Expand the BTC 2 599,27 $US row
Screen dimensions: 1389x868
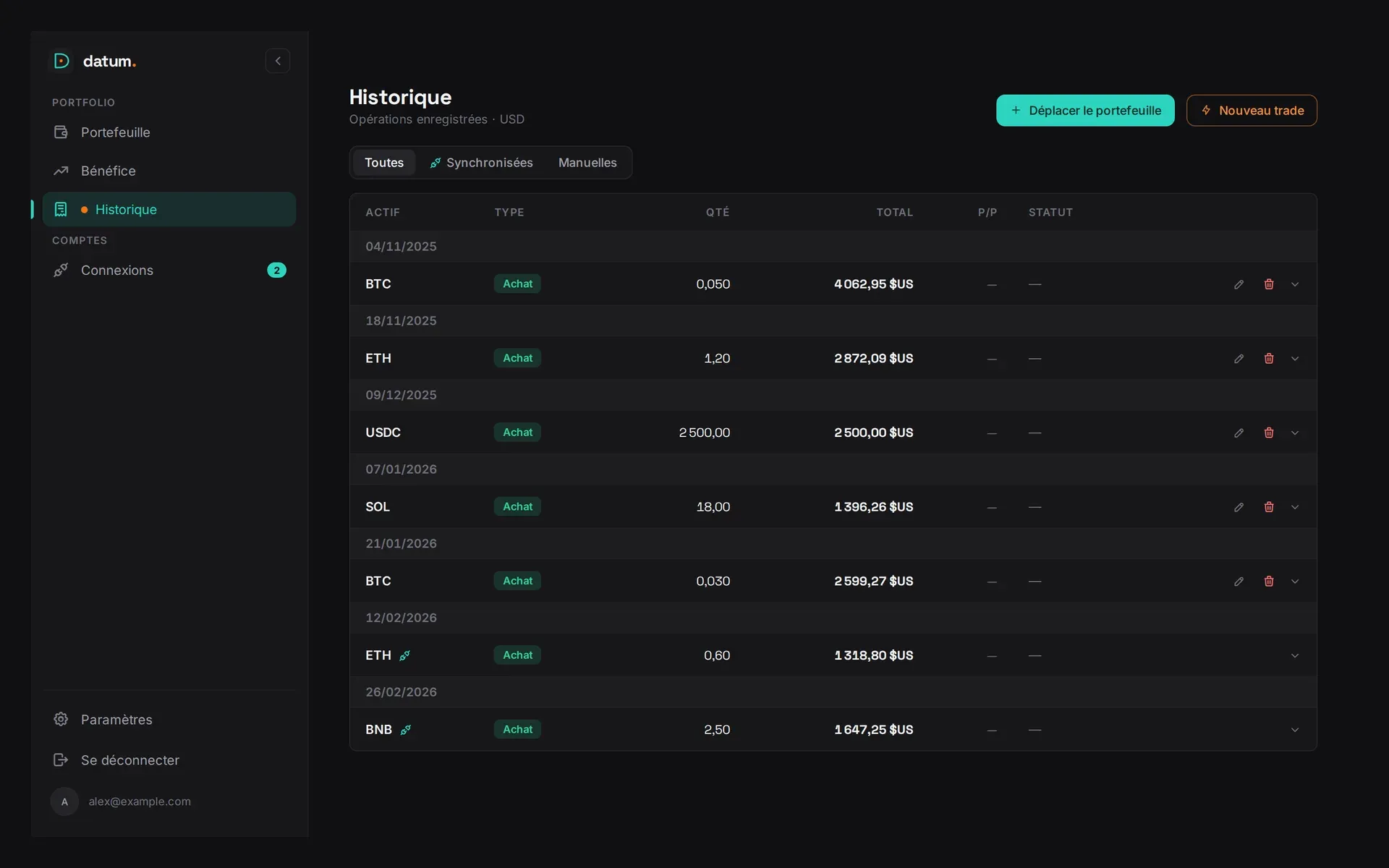tap(1295, 582)
